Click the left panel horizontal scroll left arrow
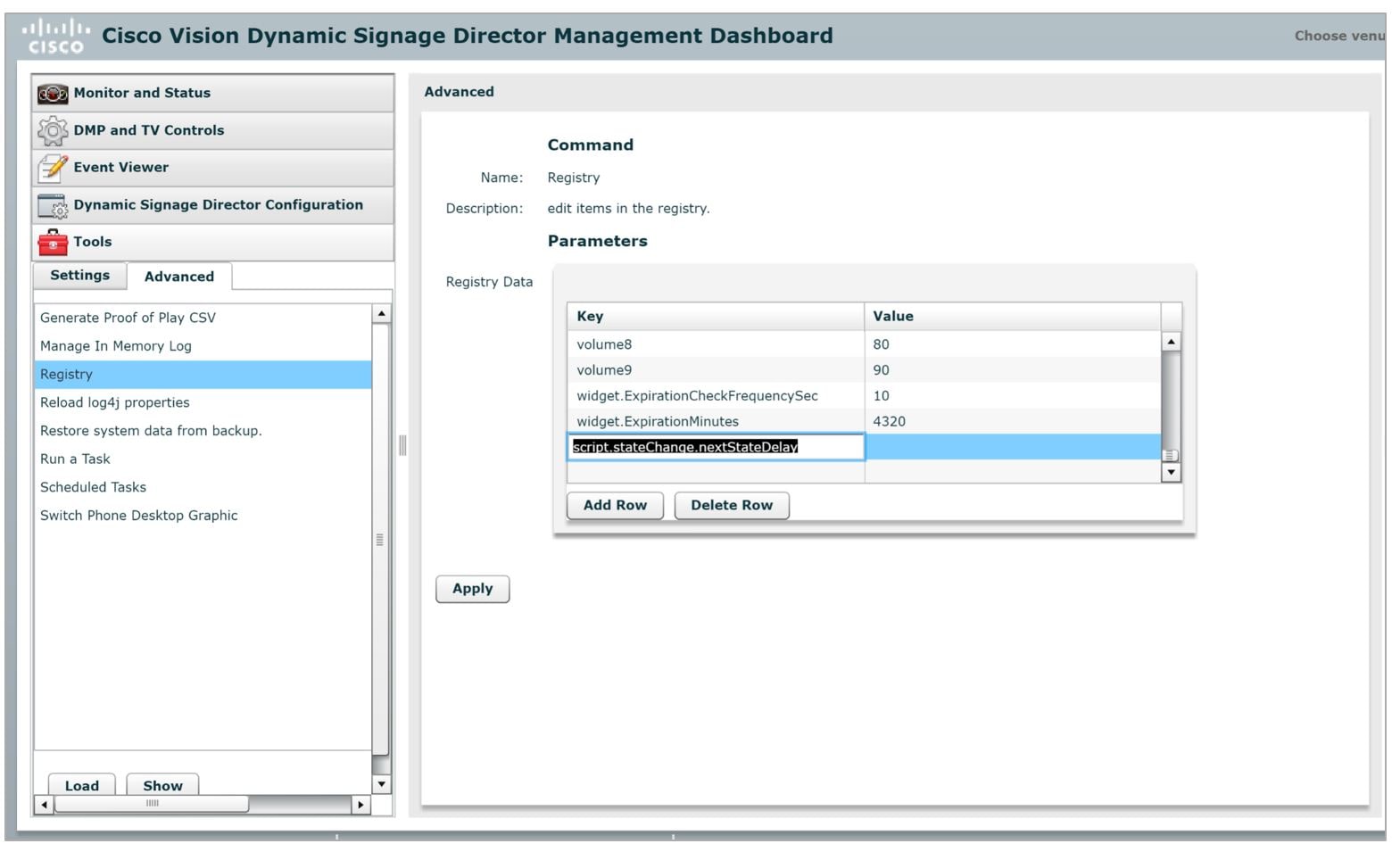 (x=44, y=805)
